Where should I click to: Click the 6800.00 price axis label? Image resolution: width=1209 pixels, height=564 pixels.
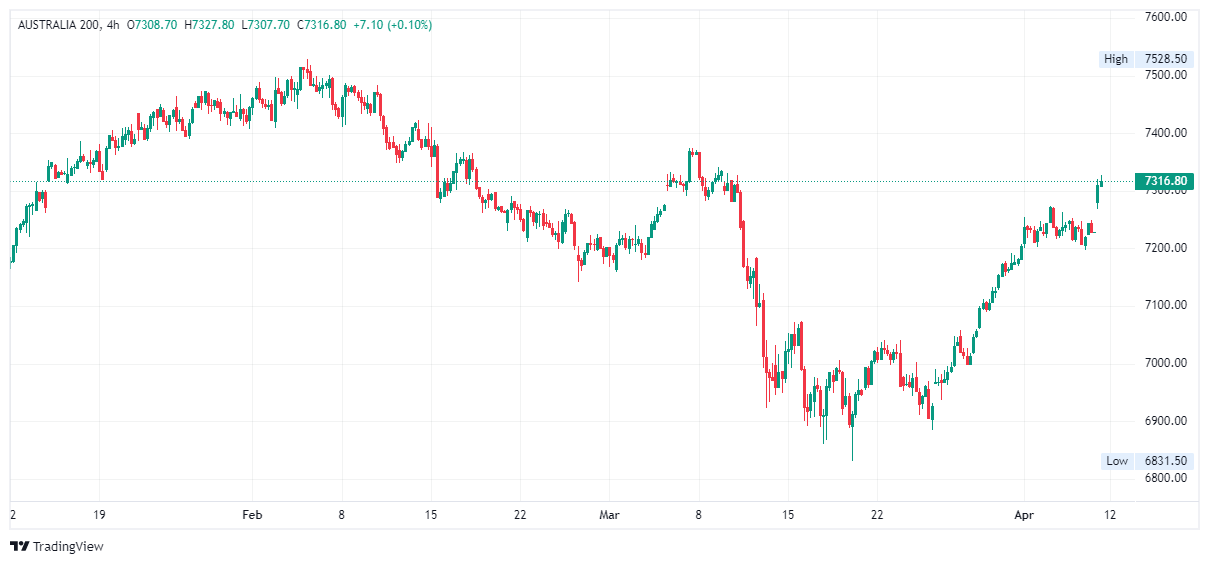(x=1165, y=478)
